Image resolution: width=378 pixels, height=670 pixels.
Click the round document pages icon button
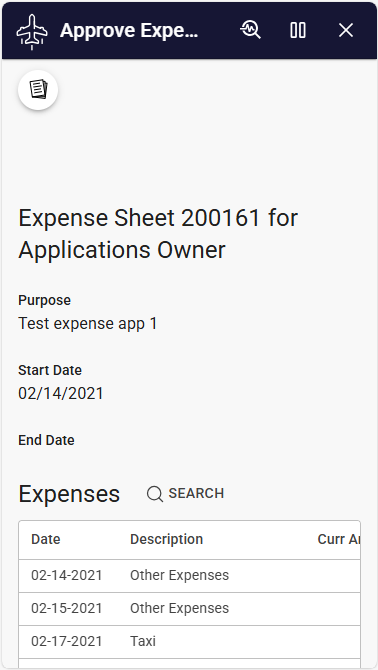(38, 90)
